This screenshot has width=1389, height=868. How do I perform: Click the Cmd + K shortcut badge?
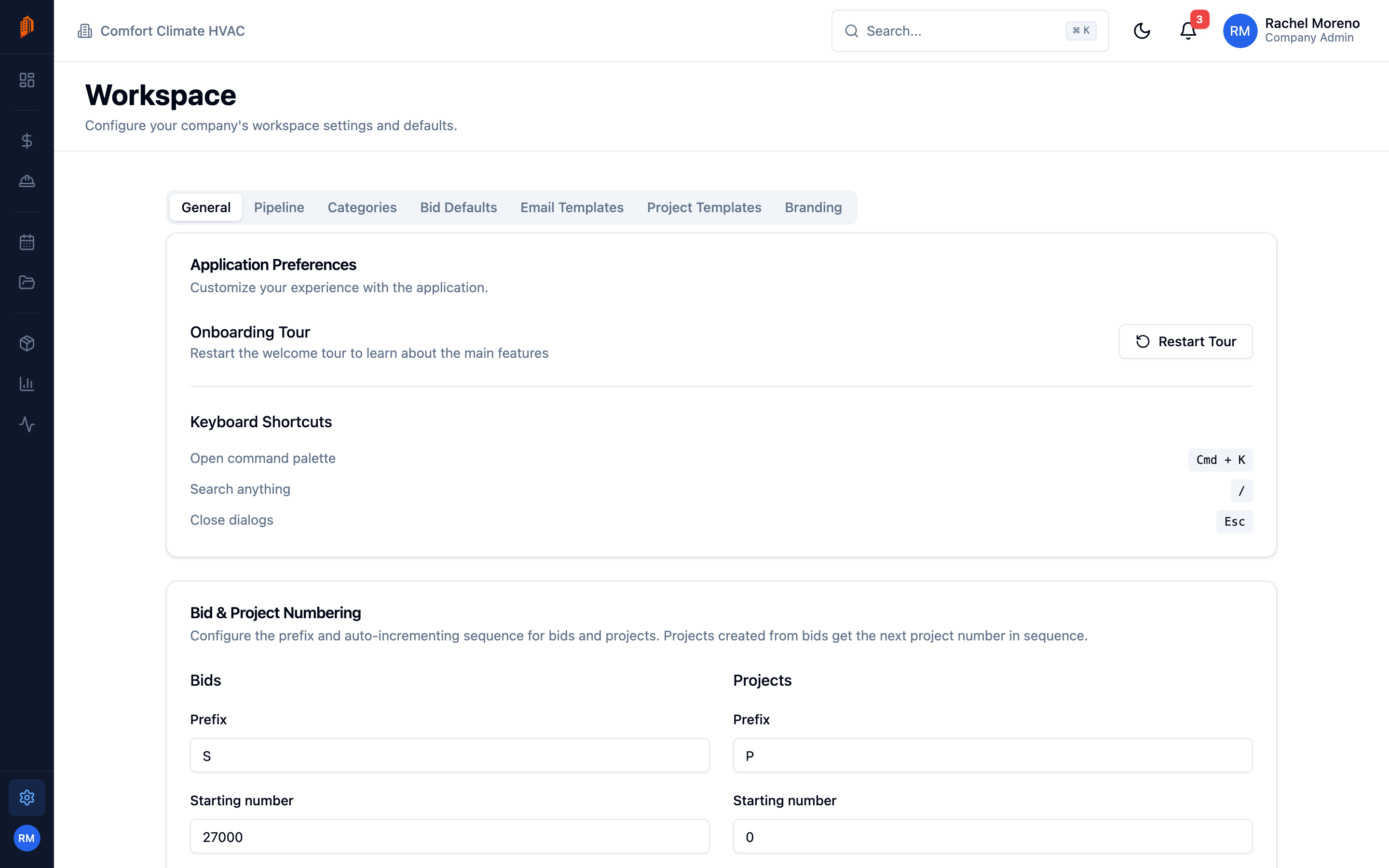[1220, 460]
